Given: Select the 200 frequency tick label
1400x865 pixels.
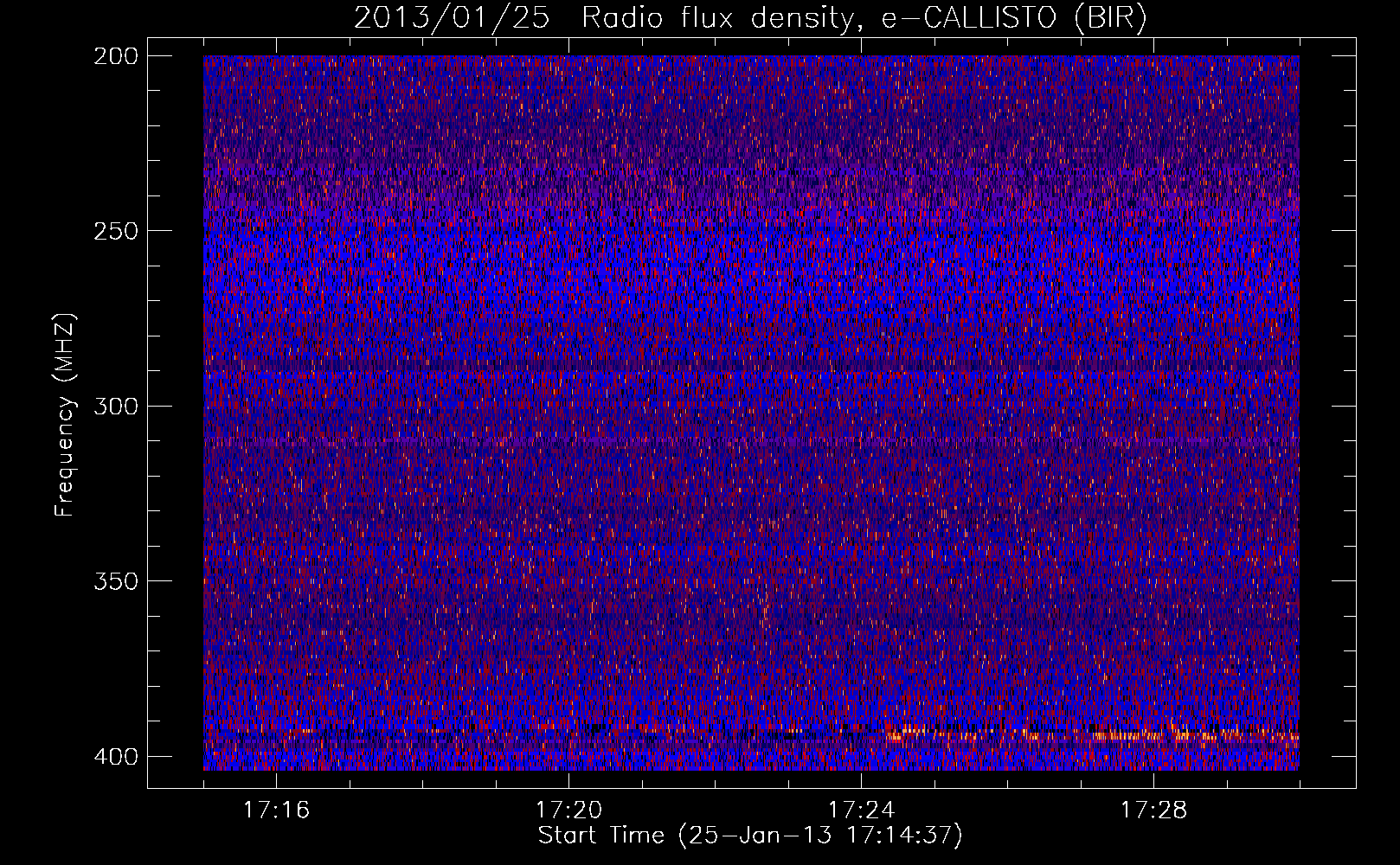Looking at the screenshot, I should pyautogui.click(x=115, y=55).
